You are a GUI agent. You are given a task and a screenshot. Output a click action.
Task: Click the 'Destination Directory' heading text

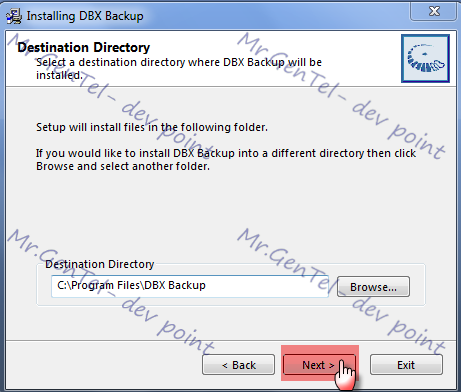pos(84,47)
